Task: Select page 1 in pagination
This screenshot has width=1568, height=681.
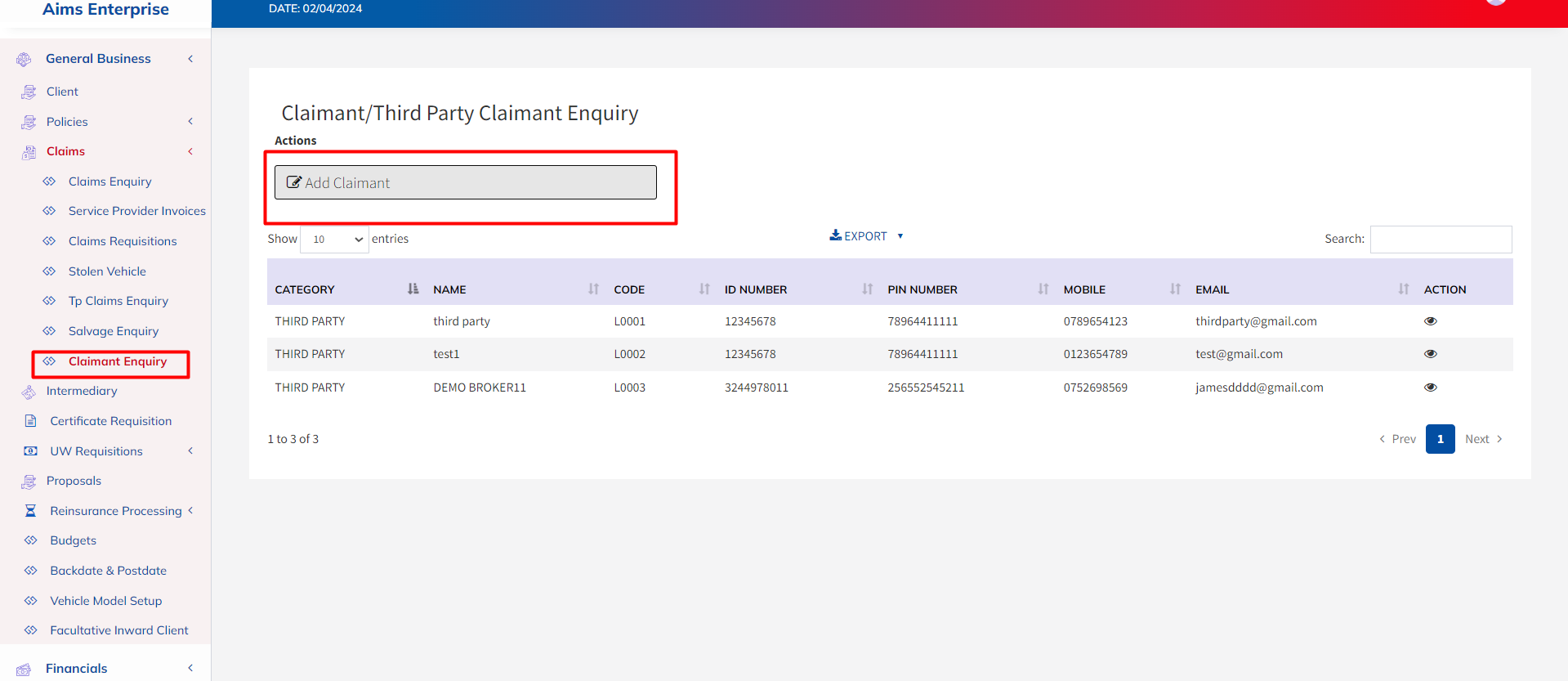Action: click(x=1440, y=439)
